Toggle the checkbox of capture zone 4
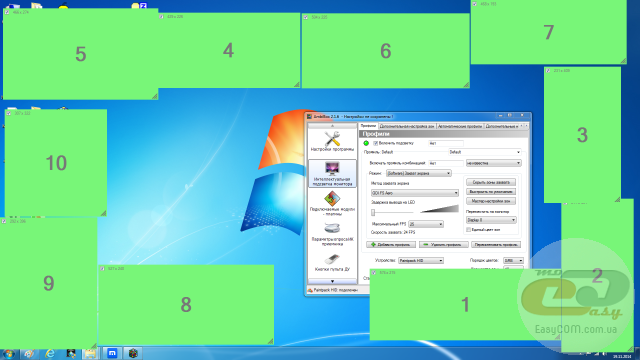640x360 pixels. [162, 17]
